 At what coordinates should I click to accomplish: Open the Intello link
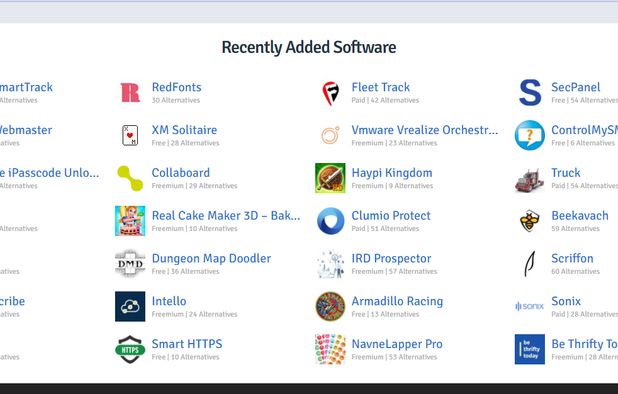pyautogui.click(x=169, y=301)
